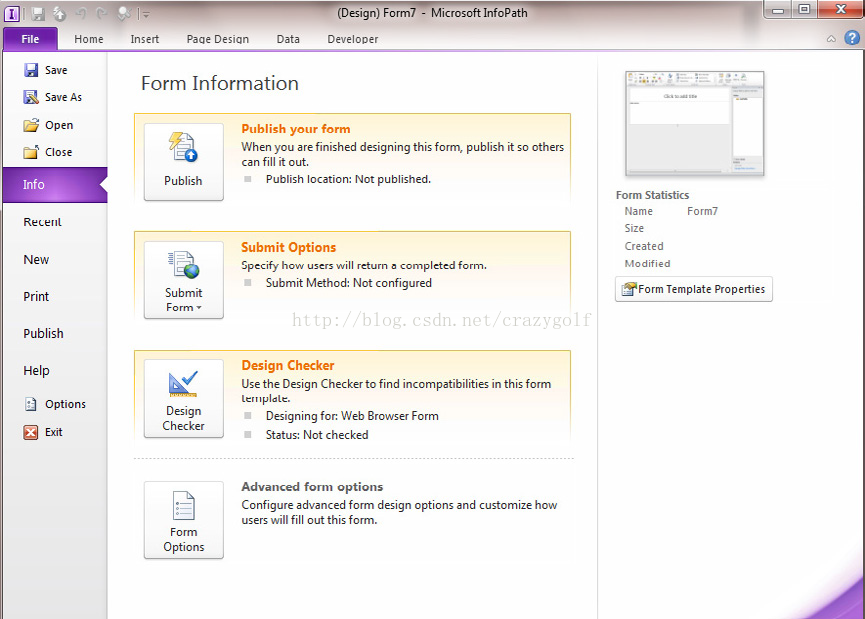Collapse the ribbon with the chevron arrow
This screenshot has width=865, height=619.
[x=831, y=39]
